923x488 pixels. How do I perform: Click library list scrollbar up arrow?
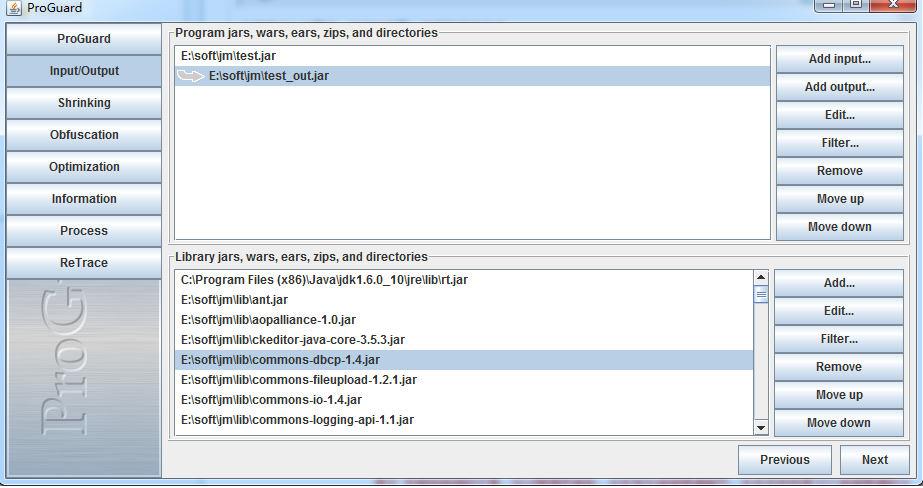click(x=761, y=277)
